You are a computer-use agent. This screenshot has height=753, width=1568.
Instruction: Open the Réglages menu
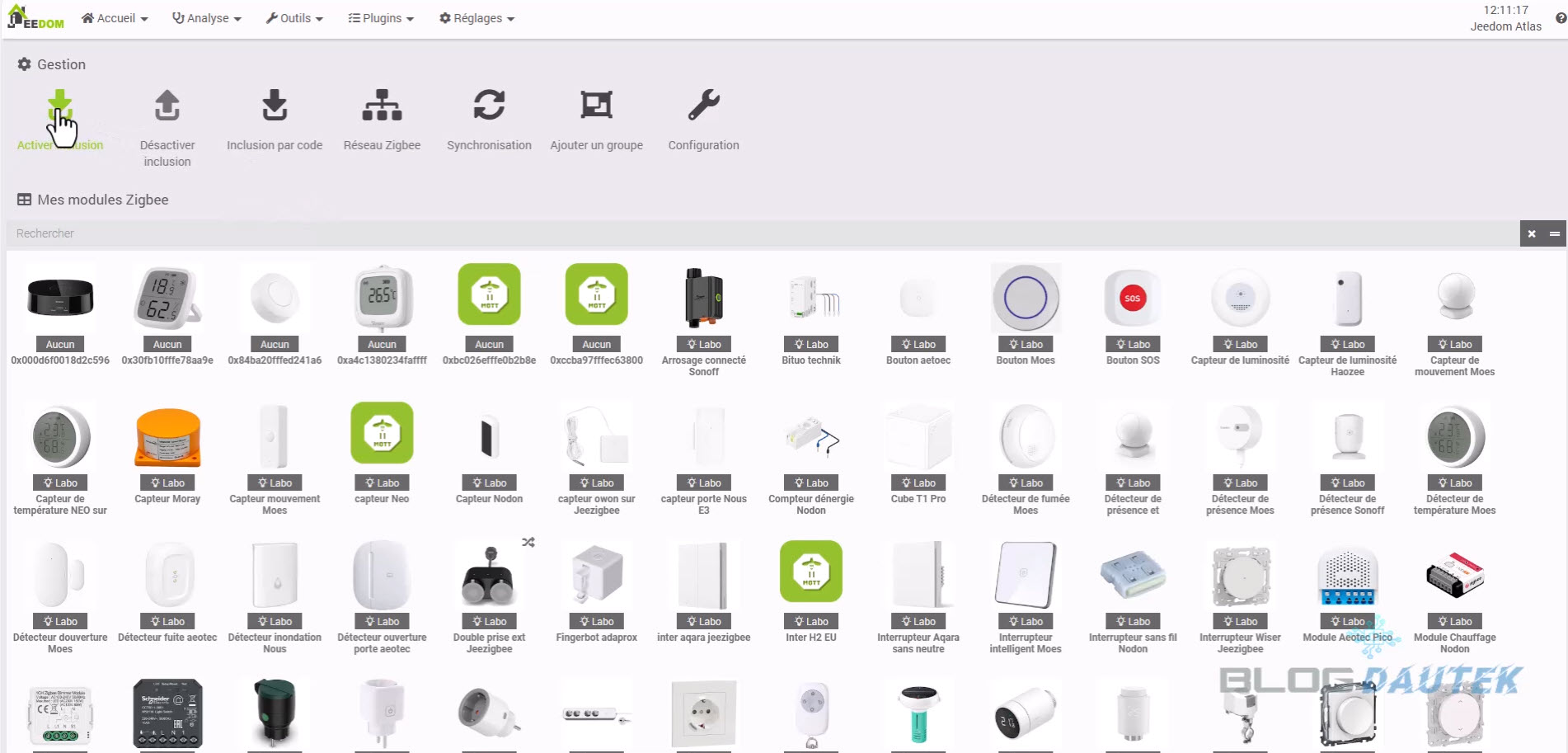(477, 18)
